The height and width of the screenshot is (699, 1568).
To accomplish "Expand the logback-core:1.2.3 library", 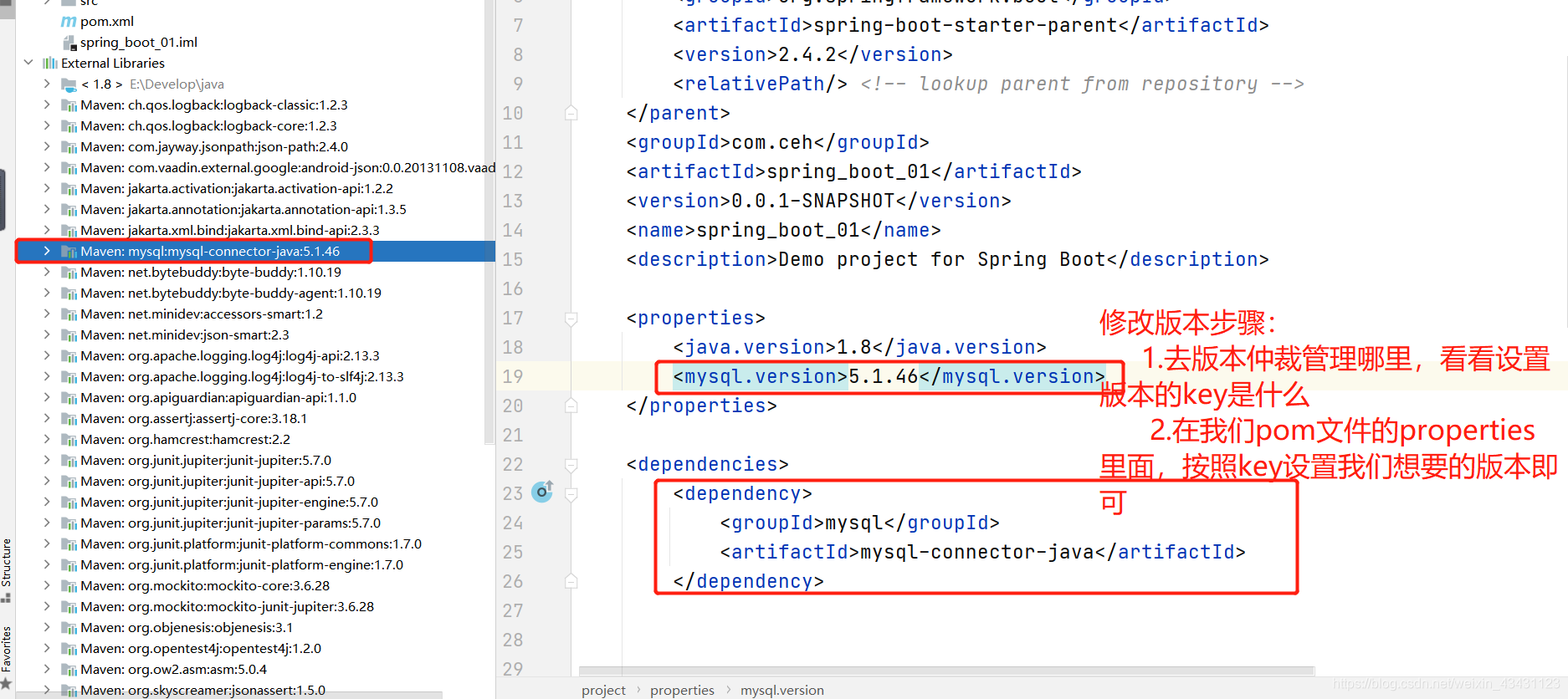I will pyautogui.click(x=47, y=125).
